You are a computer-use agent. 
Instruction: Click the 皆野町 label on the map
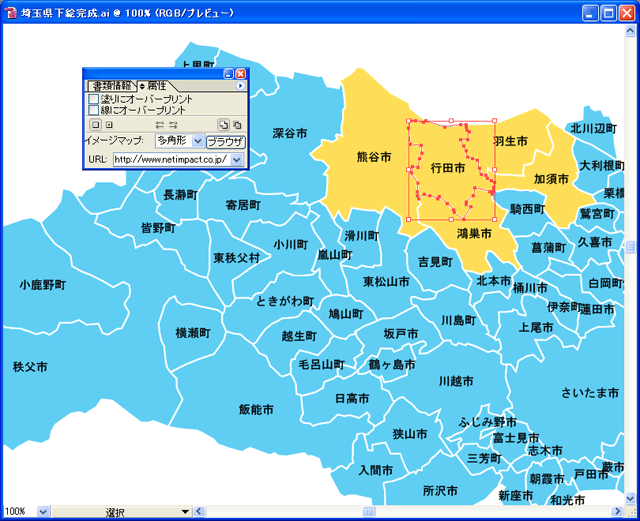[158, 228]
